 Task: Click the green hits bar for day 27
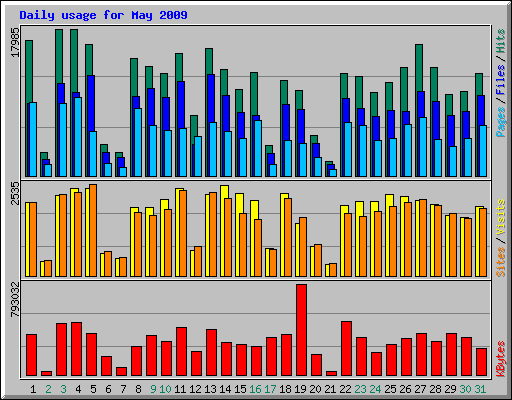tap(419, 67)
